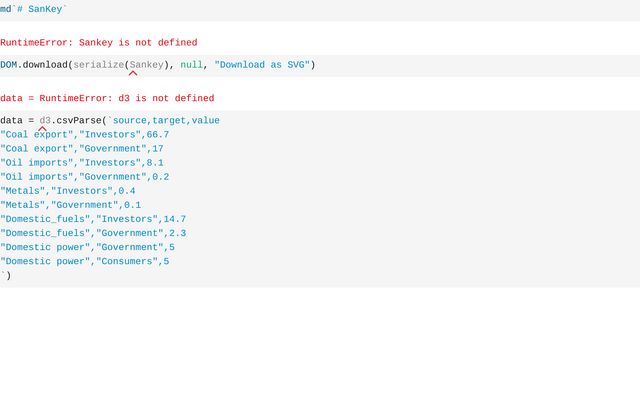Screen dimensions: 640x400
Task: Place cursor on Oil imports Investors 8.1 line
Action: coord(82,163)
